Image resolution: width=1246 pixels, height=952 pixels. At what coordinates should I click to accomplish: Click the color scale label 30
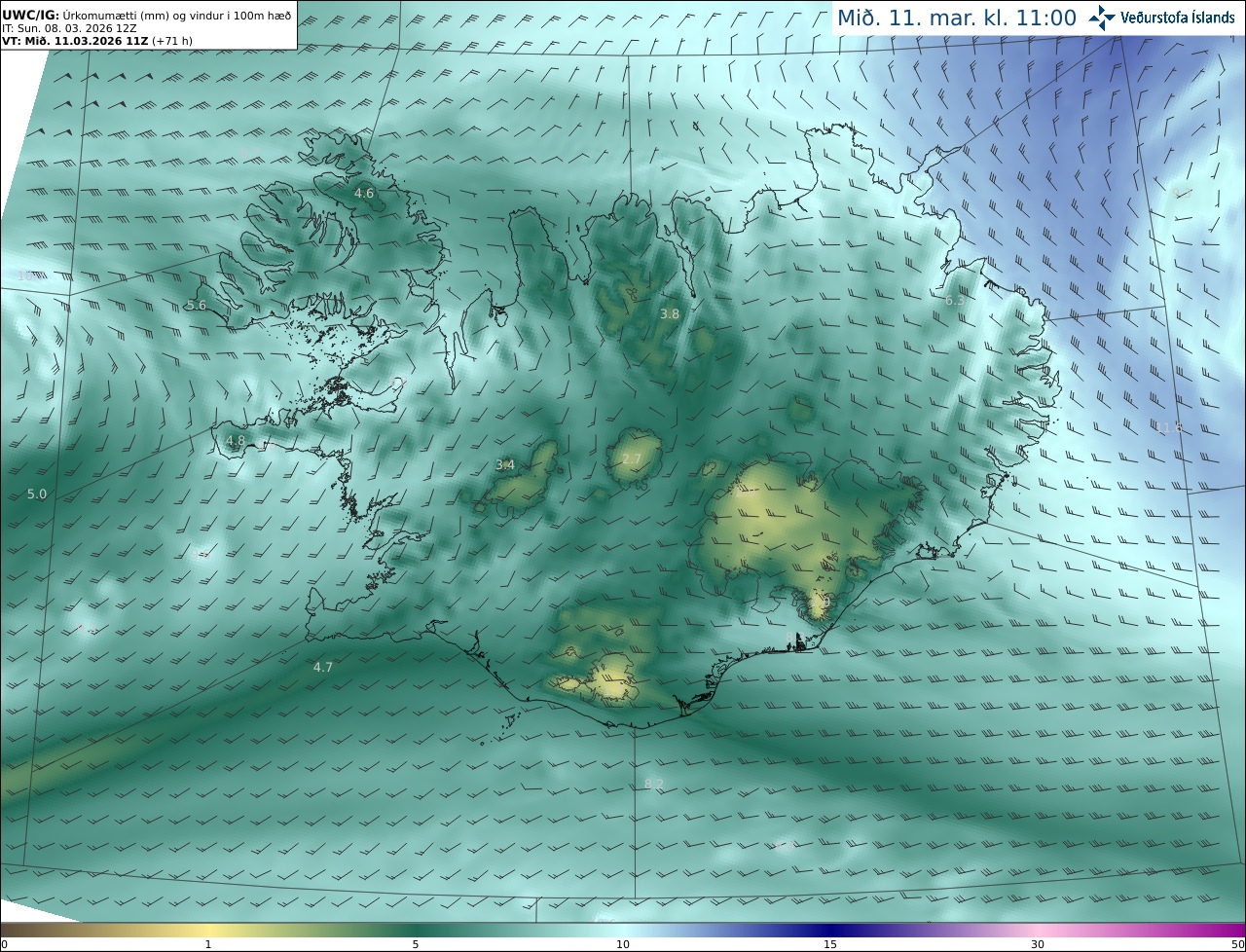[1038, 944]
